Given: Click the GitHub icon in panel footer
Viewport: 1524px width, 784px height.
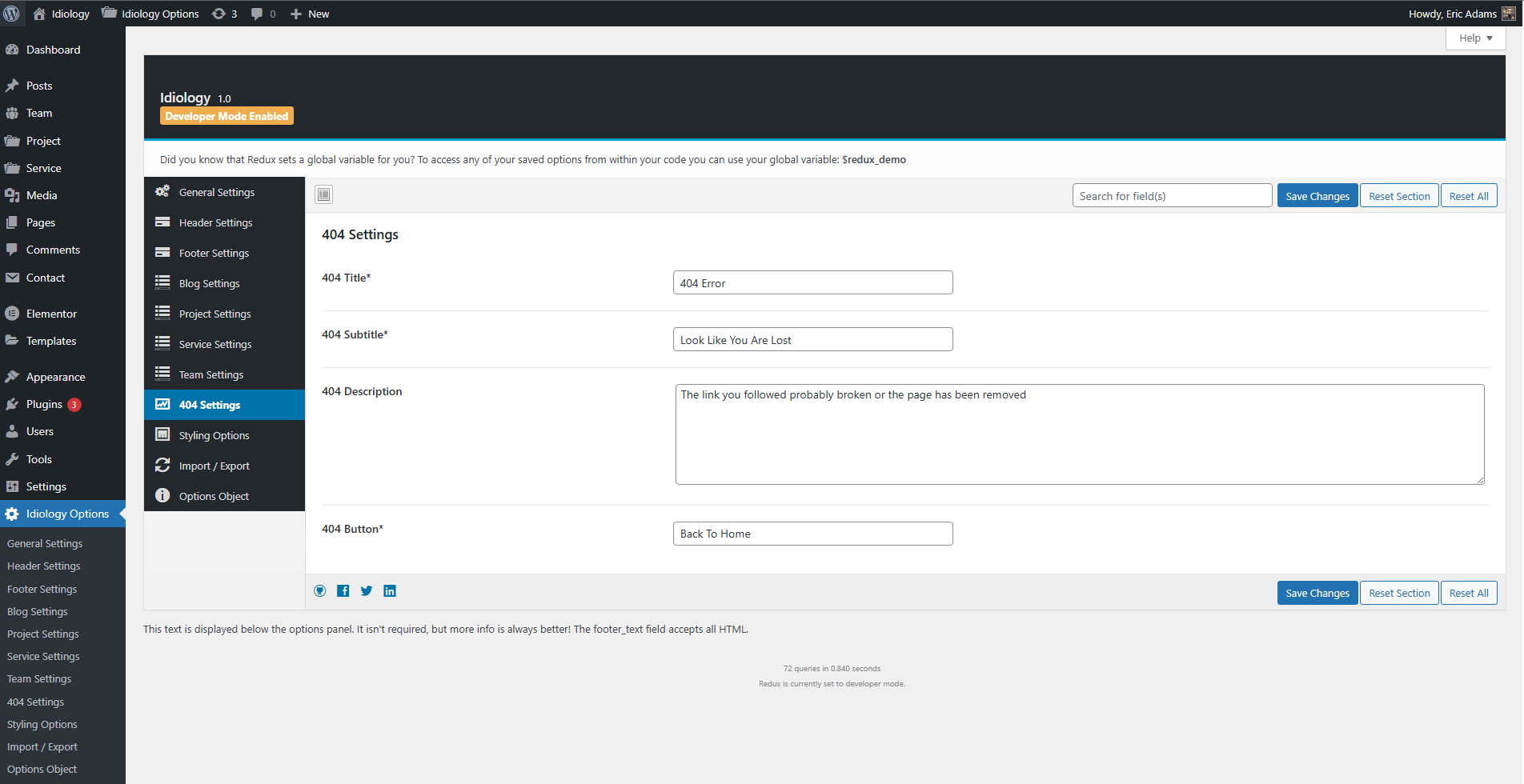Looking at the screenshot, I should pyautogui.click(x=320, y=591).
